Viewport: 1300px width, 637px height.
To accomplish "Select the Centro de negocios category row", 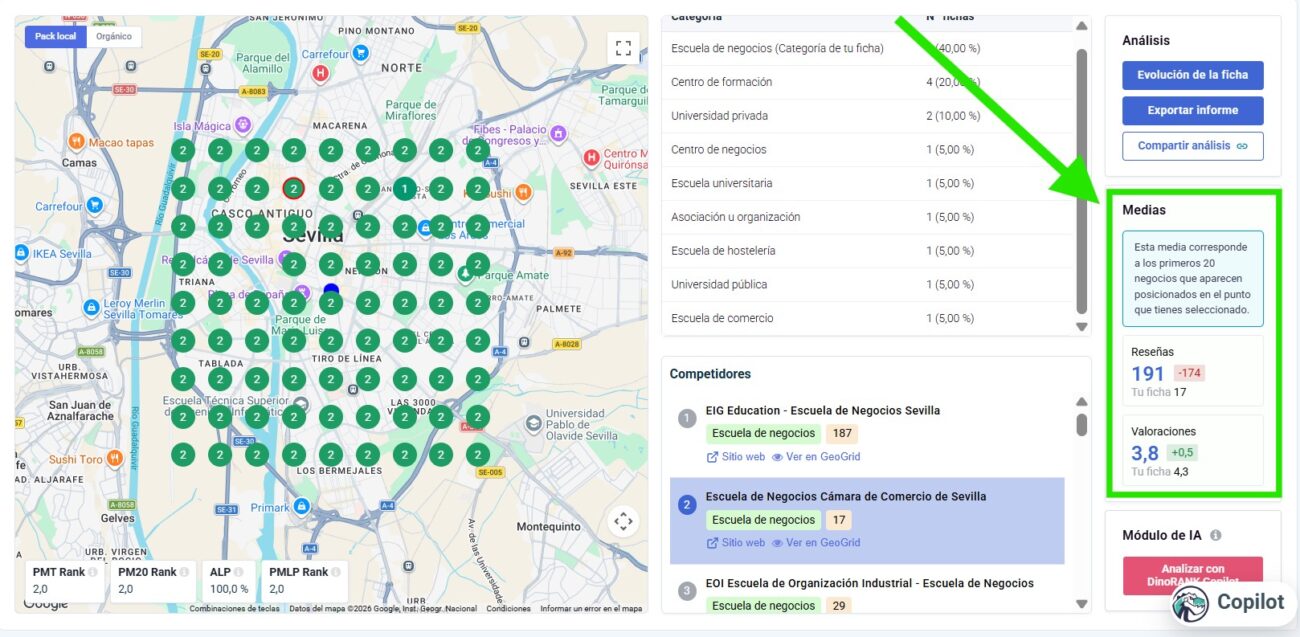I will point(867,150).
